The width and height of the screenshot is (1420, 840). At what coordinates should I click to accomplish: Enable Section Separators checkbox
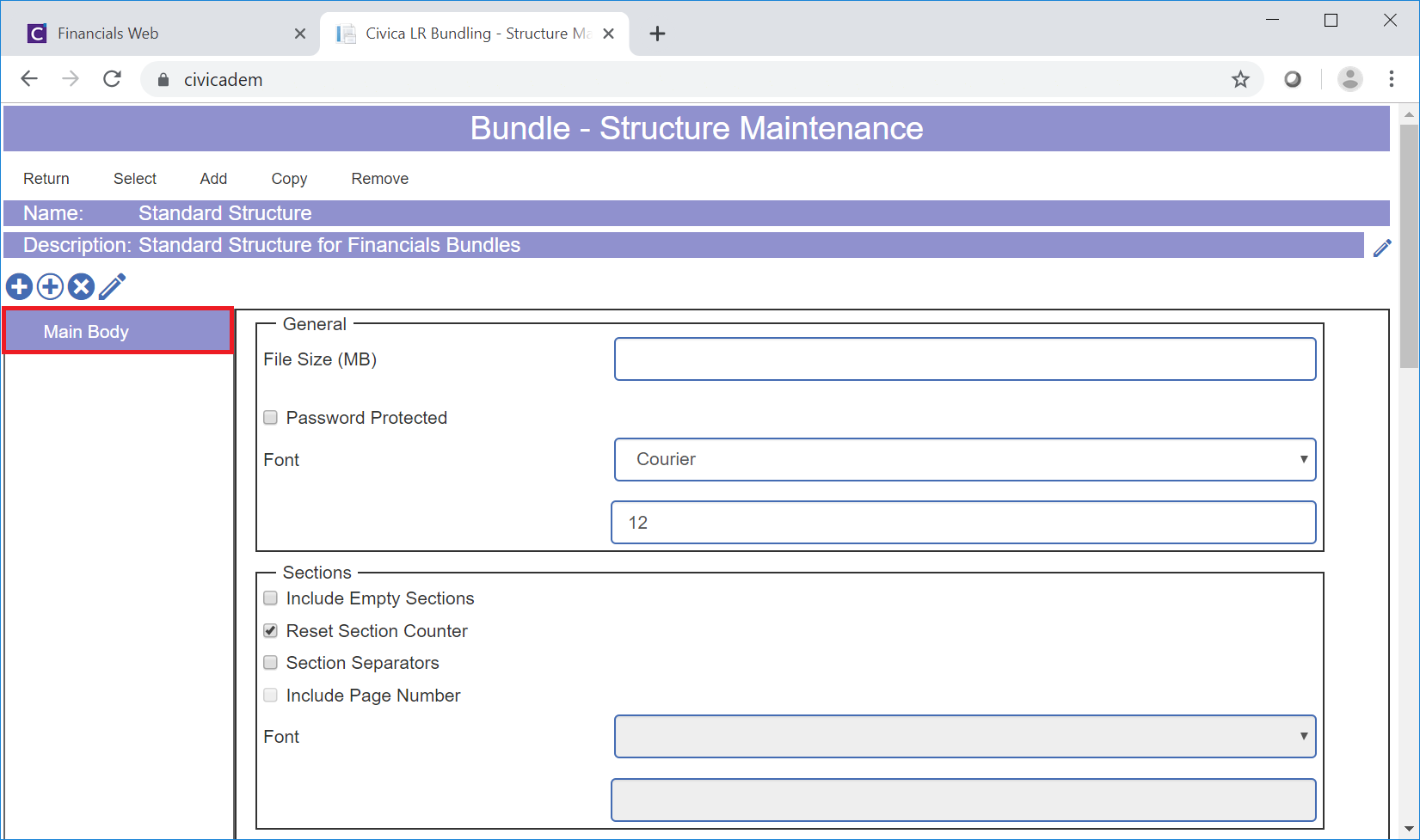[x=270, y=663]
